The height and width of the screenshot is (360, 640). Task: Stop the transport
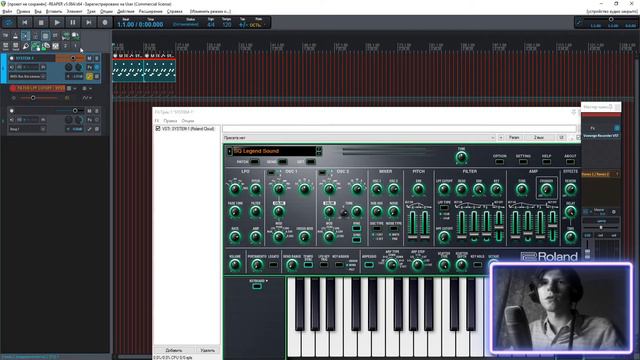(x=41, y=22)
